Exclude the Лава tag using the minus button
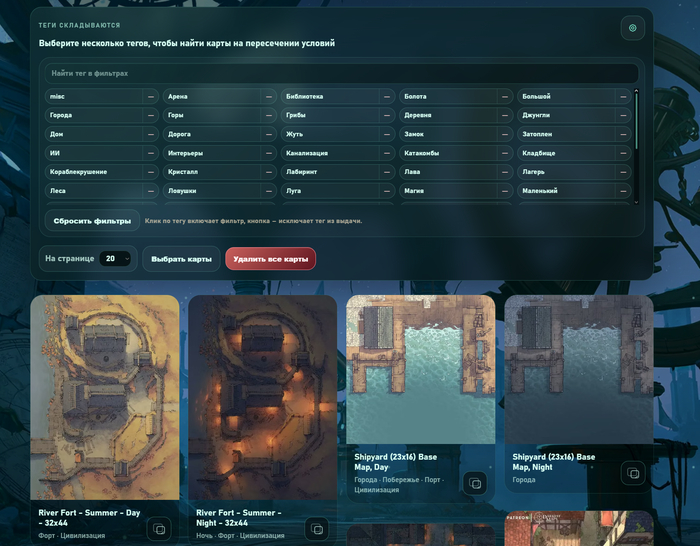Viewport: 700px width, 546px height. point(505,172)
